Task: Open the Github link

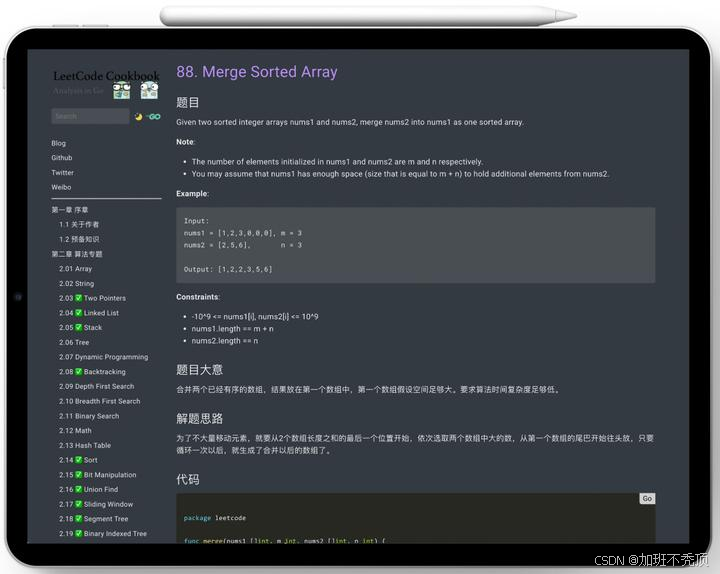Action: pos(62,158)
